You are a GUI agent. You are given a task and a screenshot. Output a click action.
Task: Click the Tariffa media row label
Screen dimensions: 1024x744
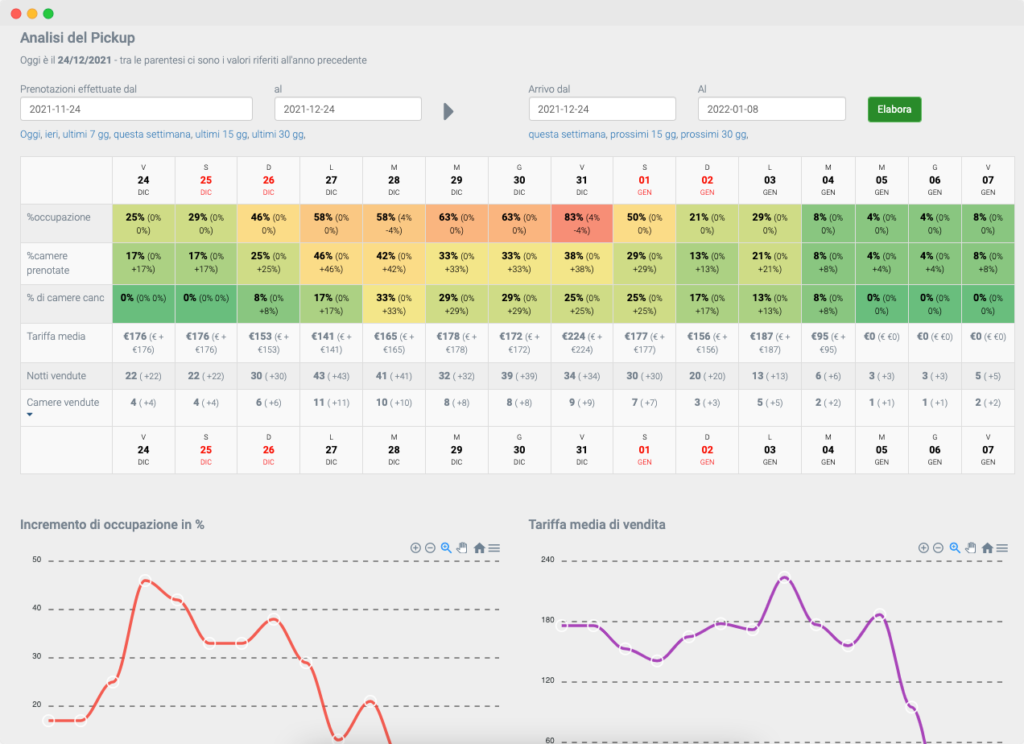(56, 336)
